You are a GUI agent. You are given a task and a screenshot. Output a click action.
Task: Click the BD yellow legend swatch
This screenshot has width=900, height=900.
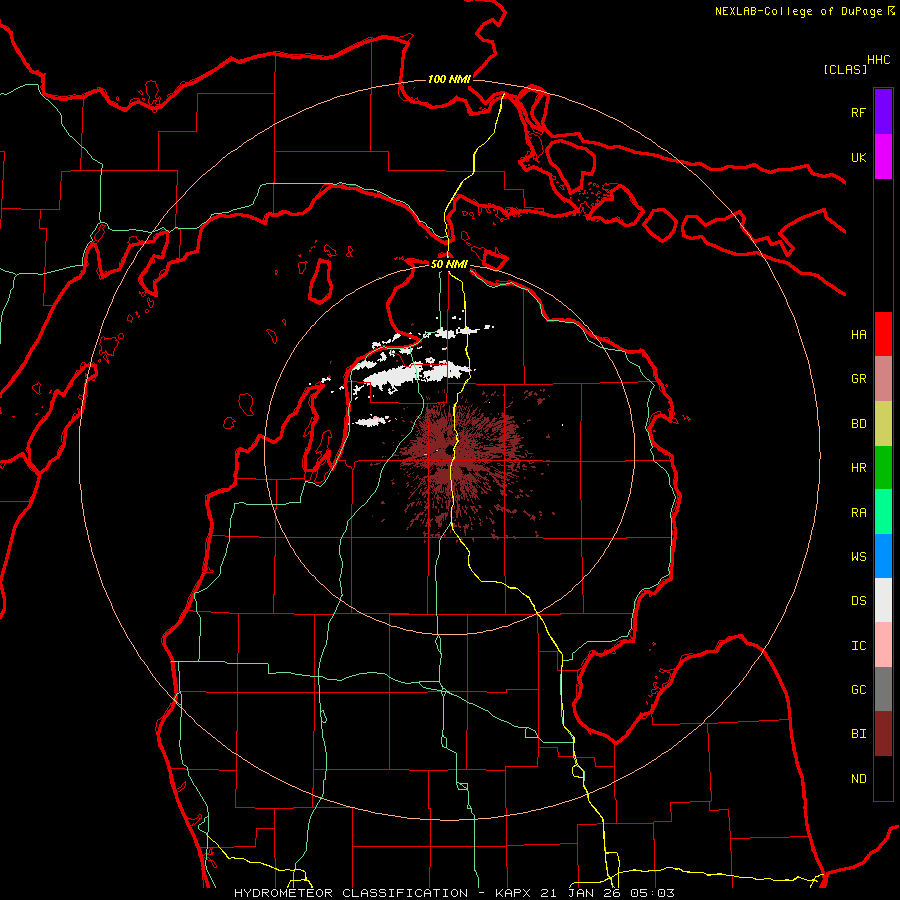[x=883, y=423]
